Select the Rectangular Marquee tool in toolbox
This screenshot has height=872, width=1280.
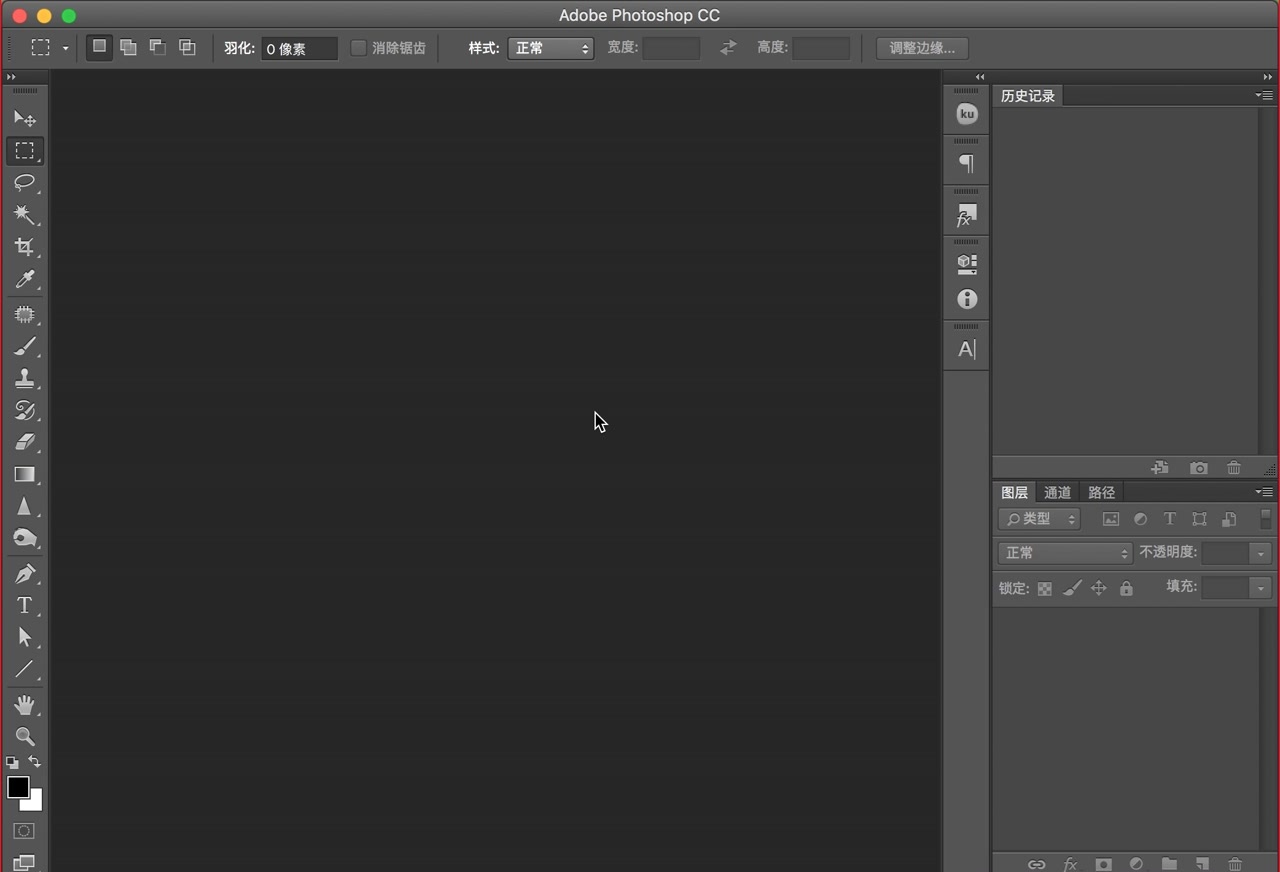pyautogui.click(x=25, y=151)
